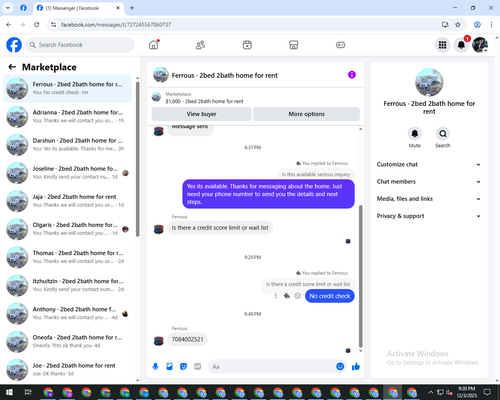Open the Friends icon in top navigation
This screenshot has width=500, height=400.
pyautogui.click(x=200, y=45)
